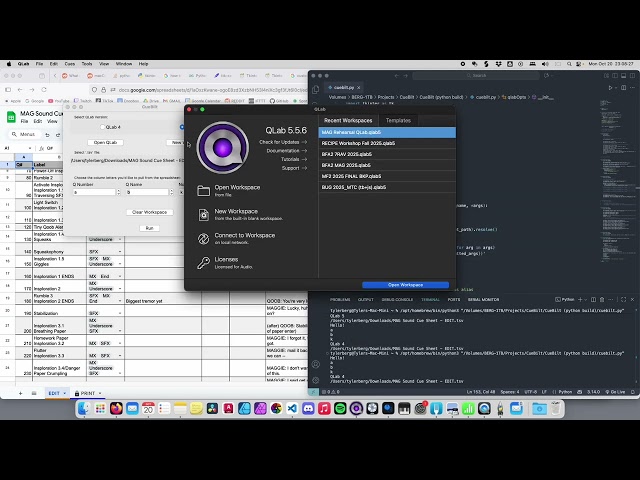Click the Spotlight search icon in the menu bar

[569, 64]
